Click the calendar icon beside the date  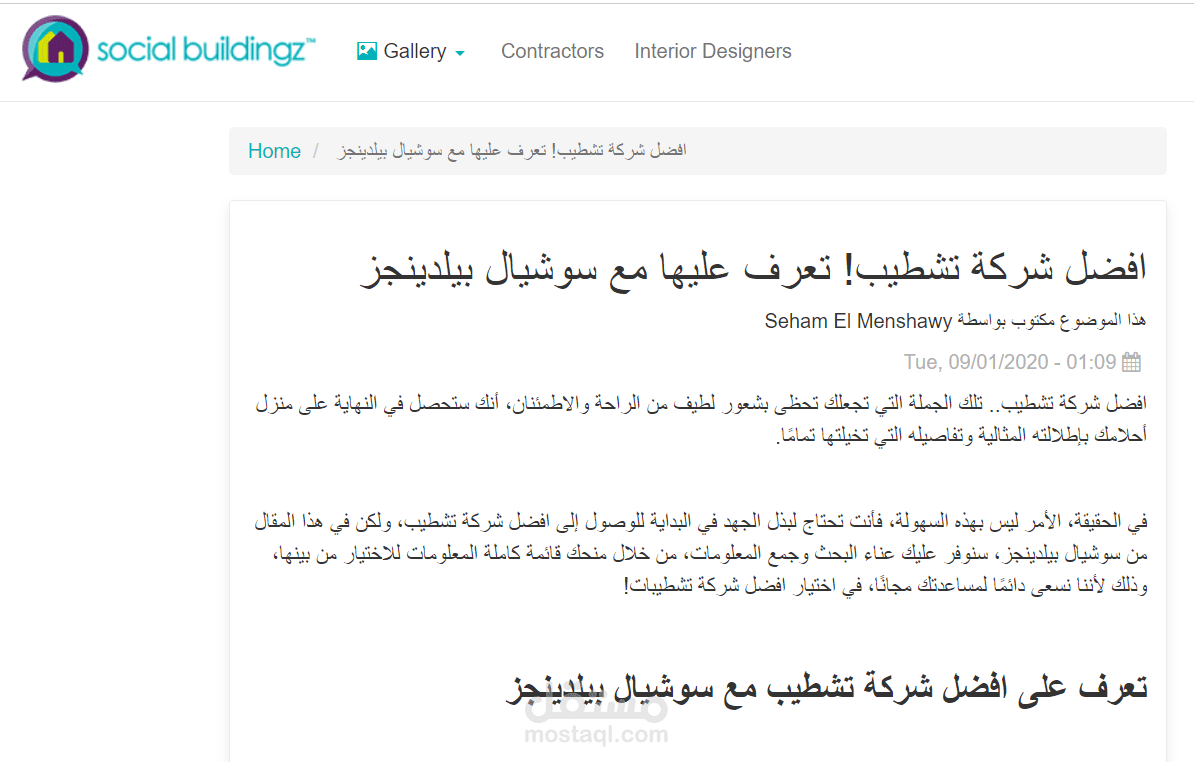[x=1132, y=362]
